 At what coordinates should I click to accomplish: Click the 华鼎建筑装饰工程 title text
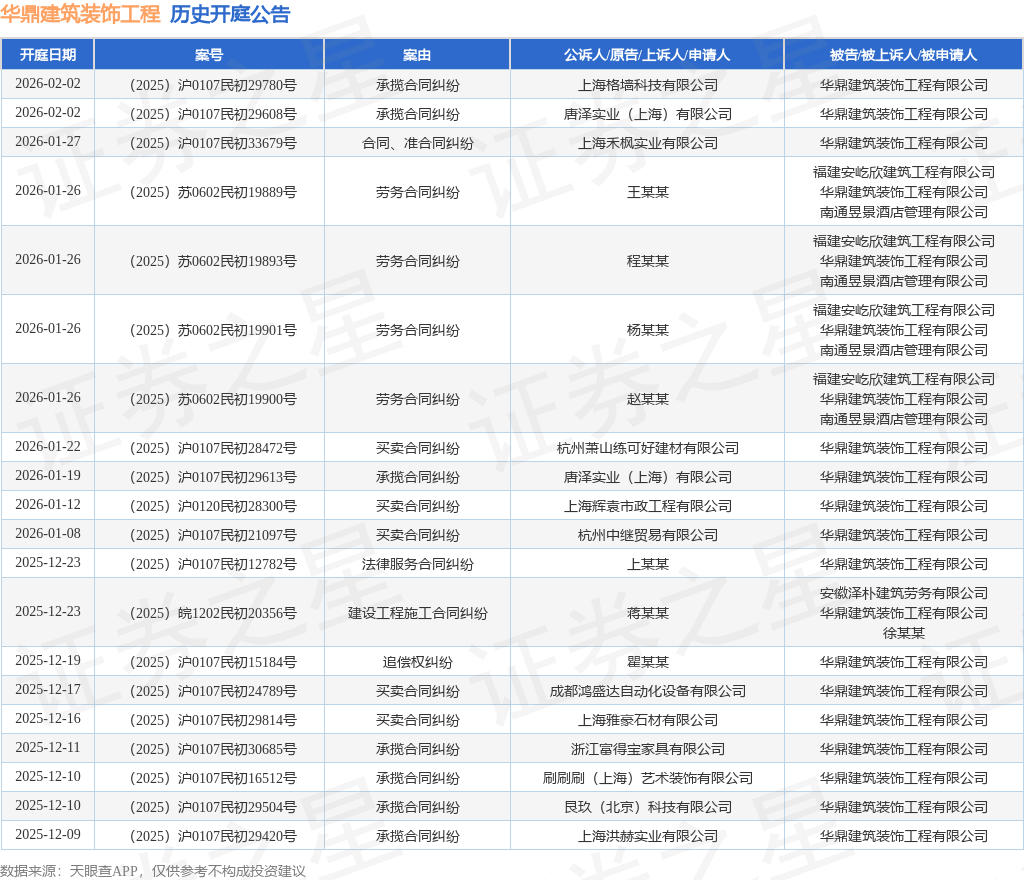[x=80, y=14]
